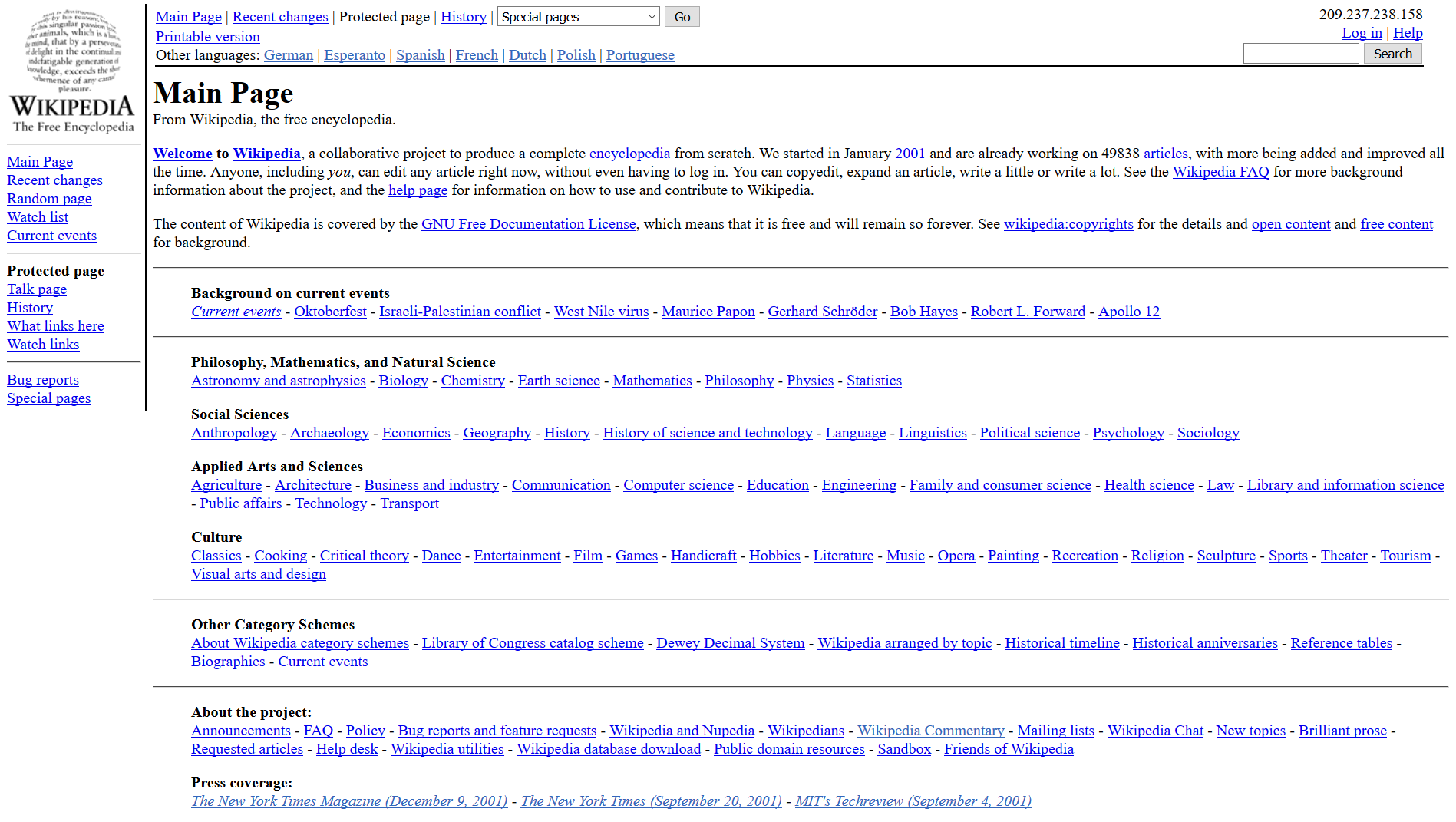Click the Wikipedia logo image

click(73, 71)
